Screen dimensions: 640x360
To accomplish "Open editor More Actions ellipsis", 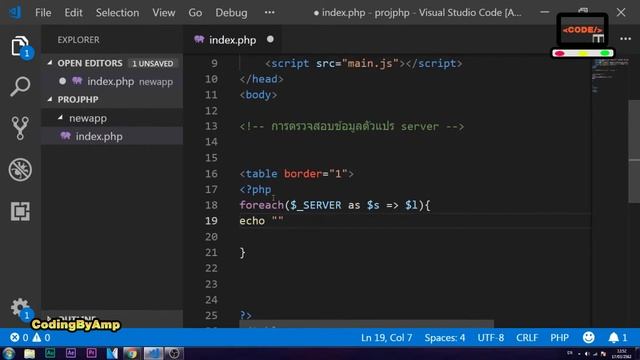I will [625, 39].
